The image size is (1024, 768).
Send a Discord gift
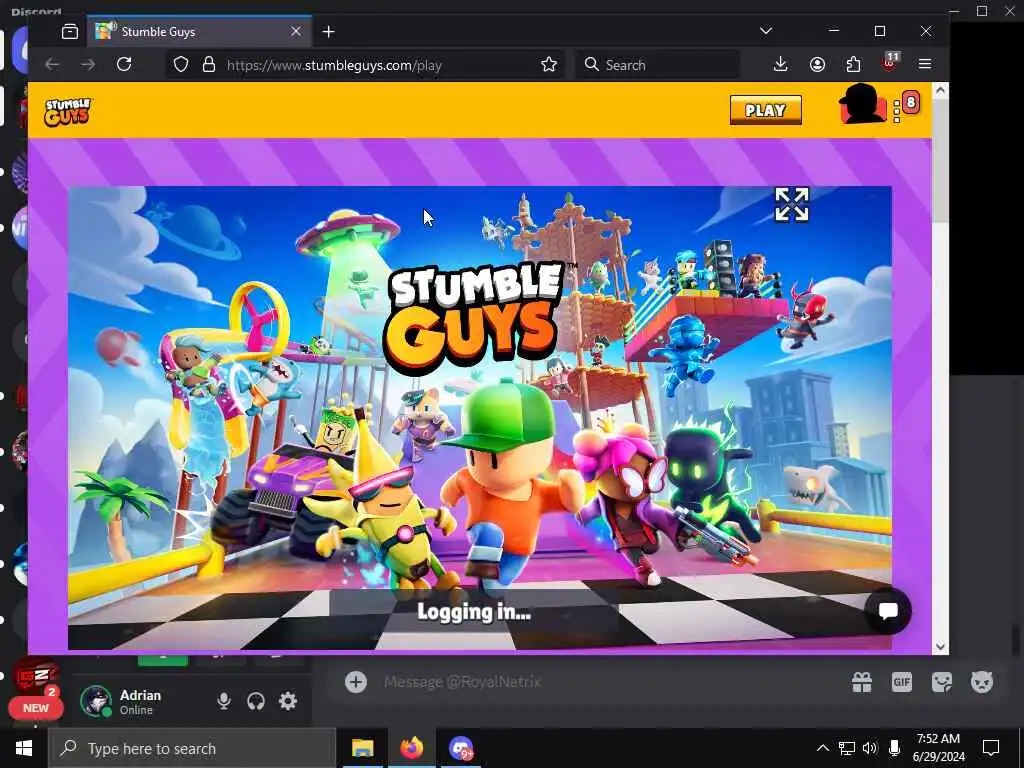coord(862,682)
